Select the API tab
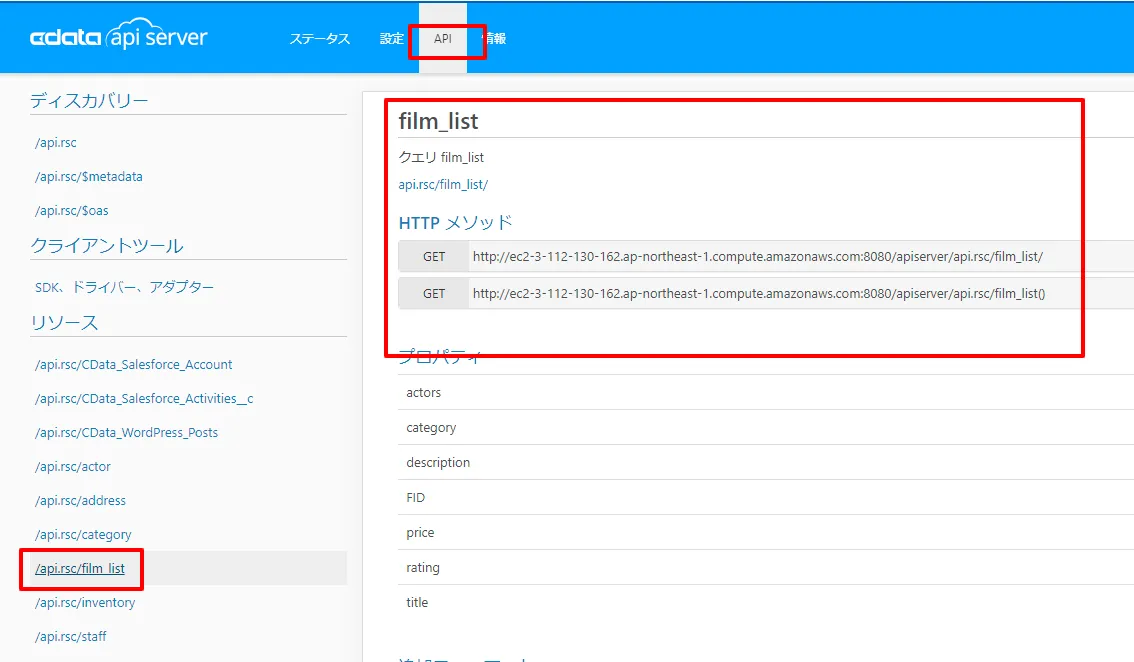Screen dimensions: 1134x662 point(443,39)
